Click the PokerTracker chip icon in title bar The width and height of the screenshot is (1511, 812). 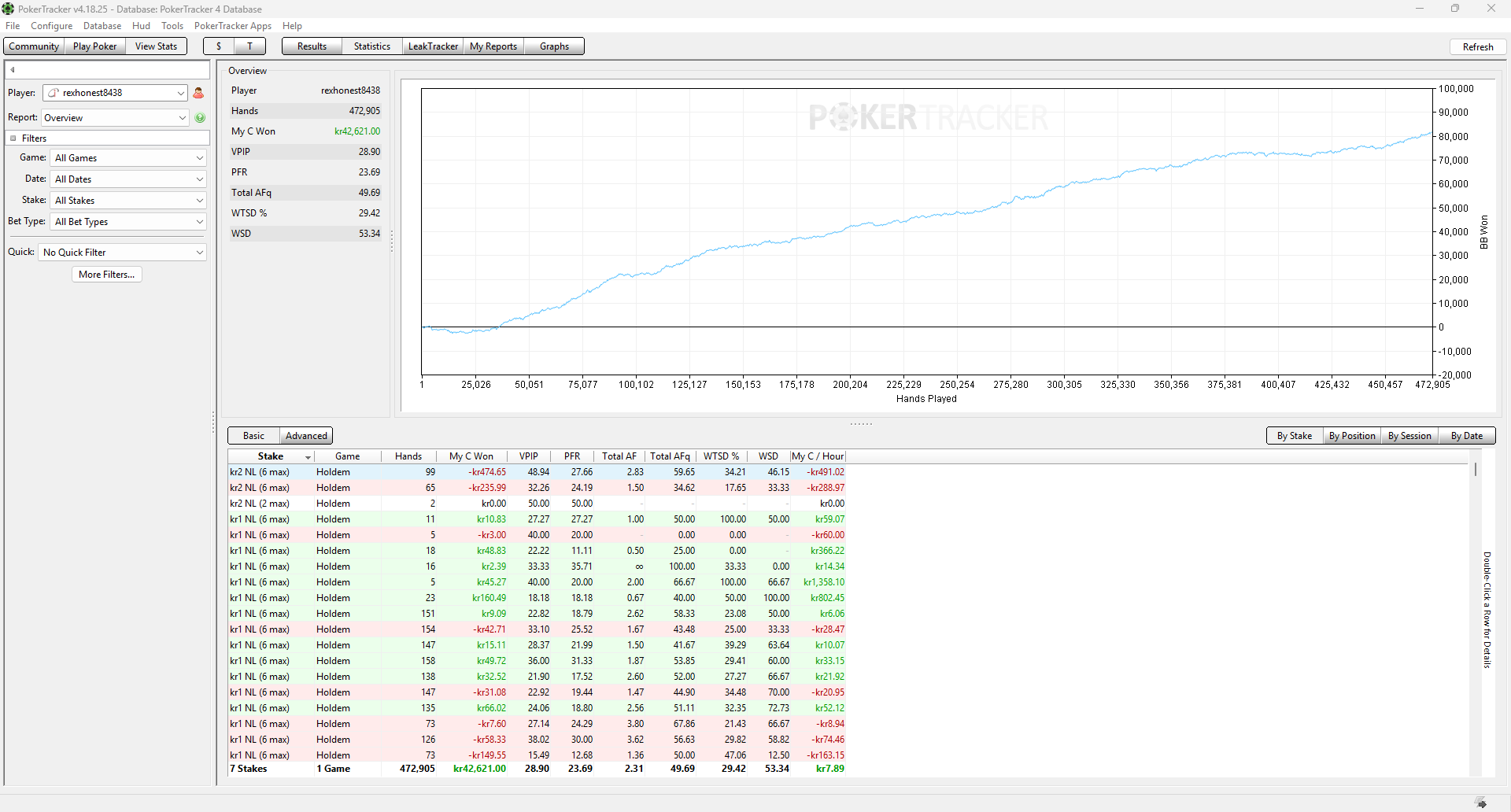coord(8,9)
